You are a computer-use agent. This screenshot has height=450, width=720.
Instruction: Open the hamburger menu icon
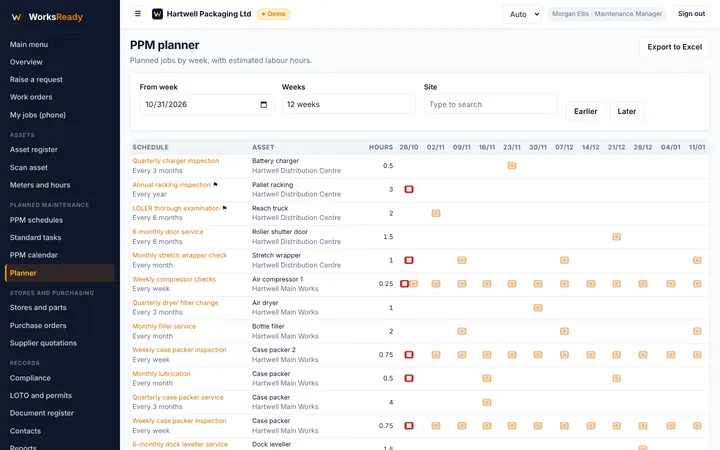138,14
